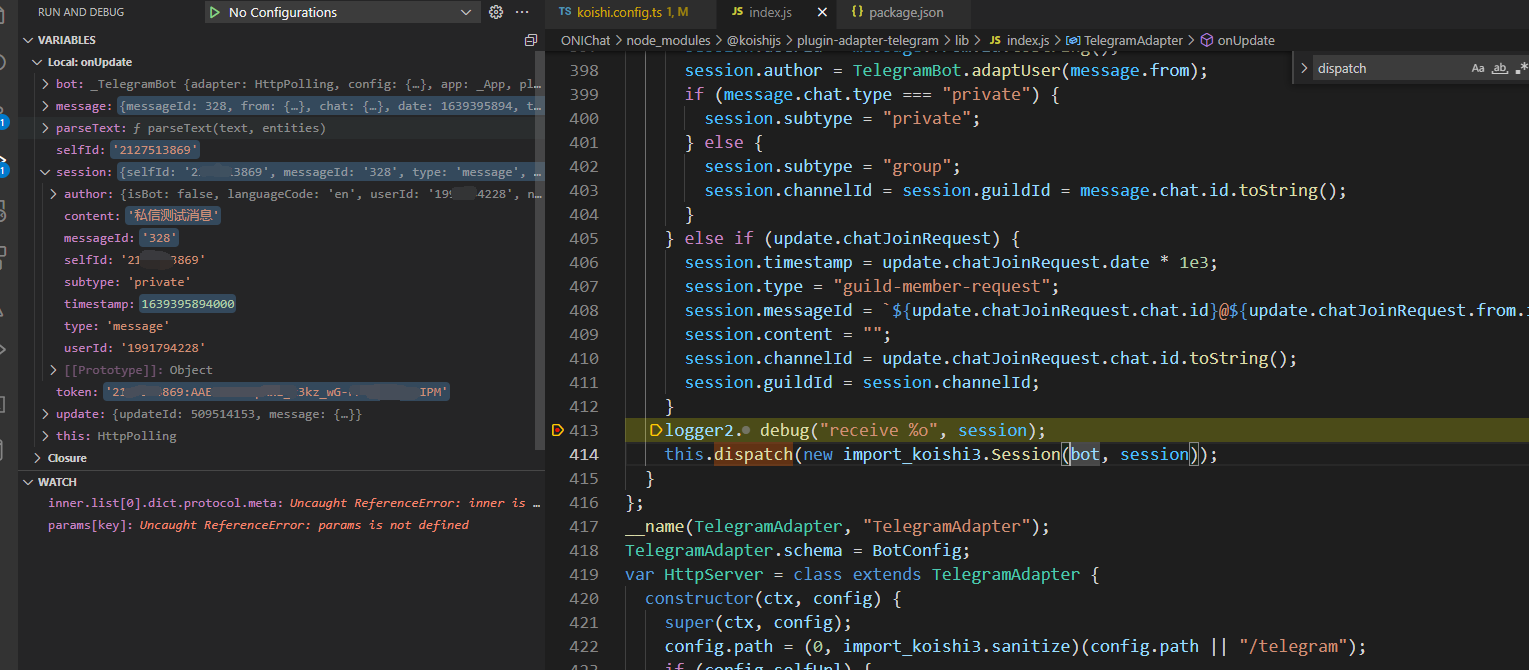
Task: Expand the [[Prototype]] entry
Action: tap(54, 370)
